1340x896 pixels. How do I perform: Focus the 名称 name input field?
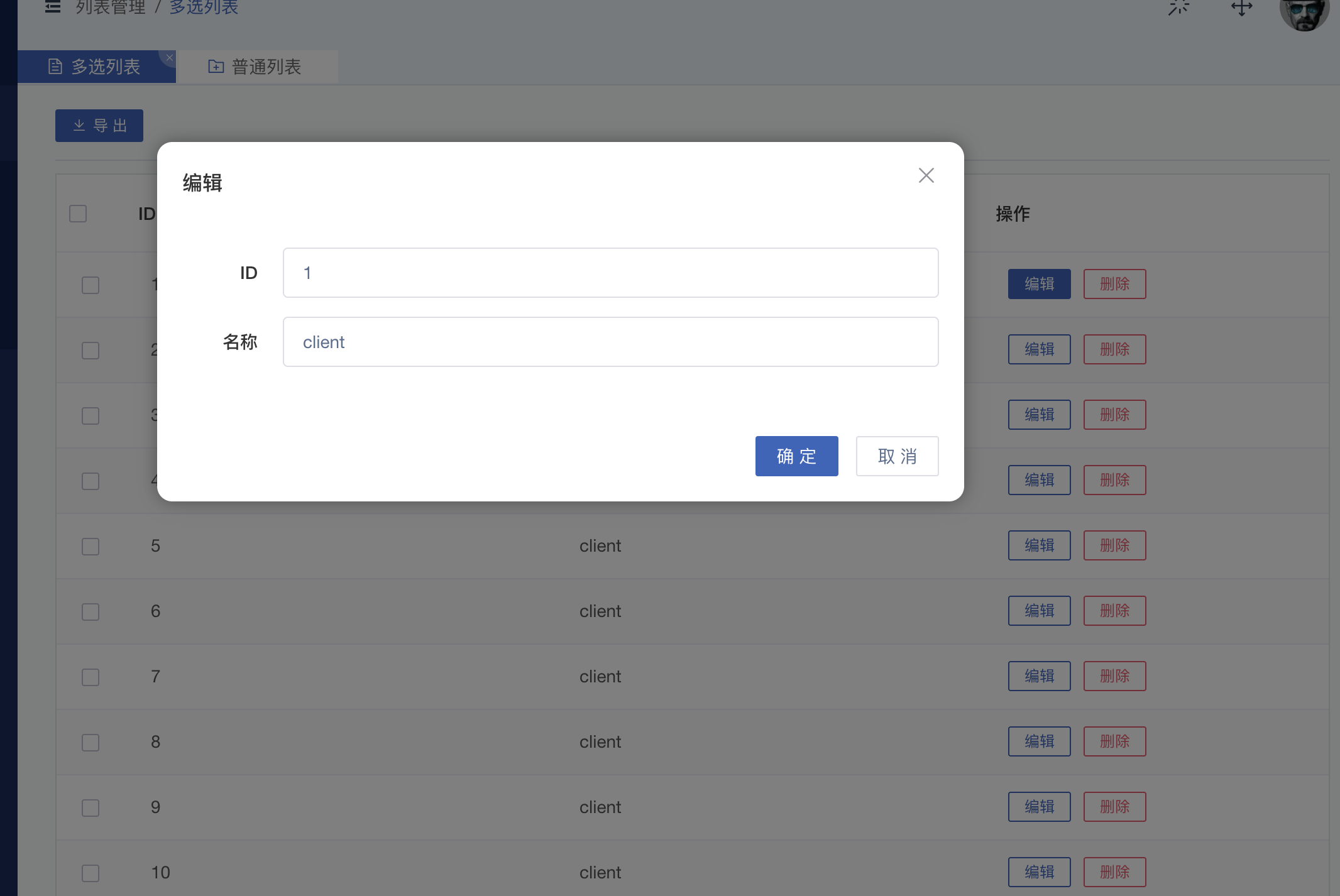(x=610, y=342)
